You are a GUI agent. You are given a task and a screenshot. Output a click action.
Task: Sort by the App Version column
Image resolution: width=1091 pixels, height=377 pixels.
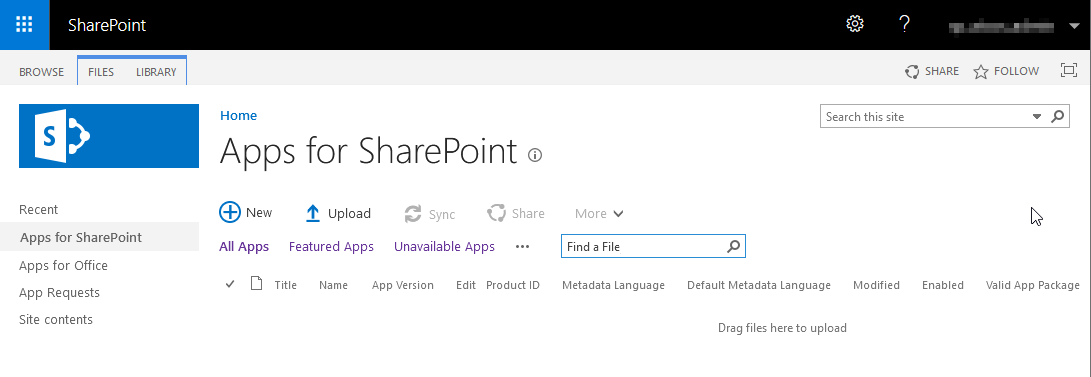click(403, 285)
